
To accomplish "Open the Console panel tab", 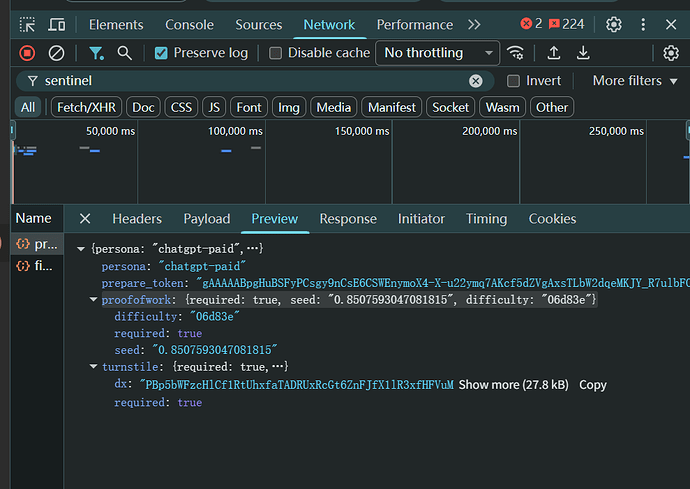I will pyautogui.click(x=189, y=24).
